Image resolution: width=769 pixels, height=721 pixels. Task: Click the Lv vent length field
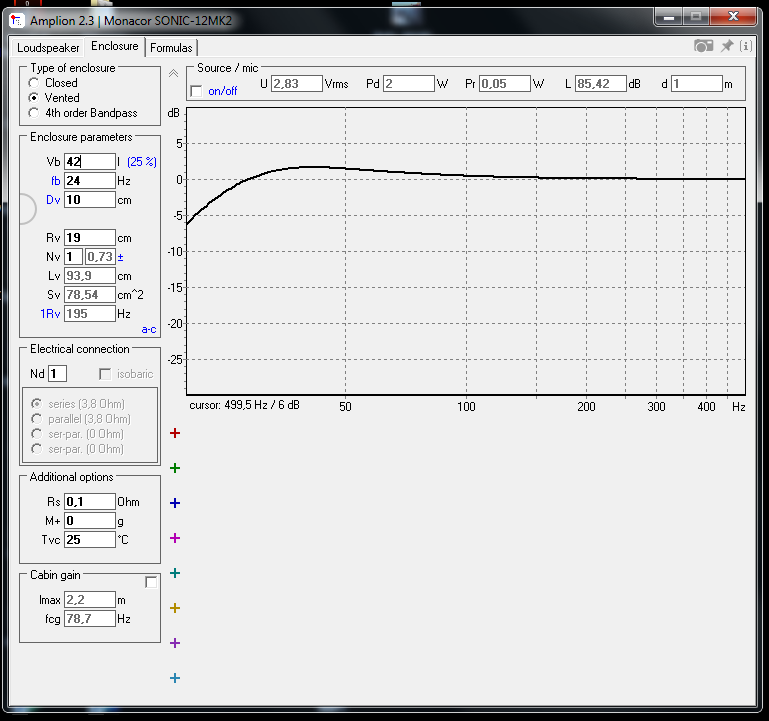[90, 276]
